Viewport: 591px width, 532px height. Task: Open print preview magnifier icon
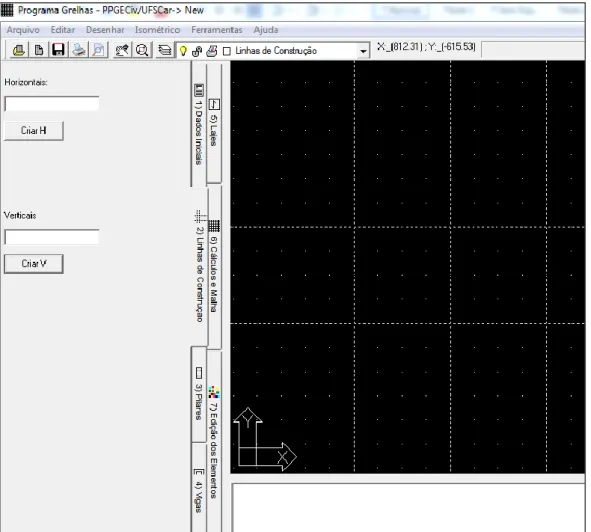[x=98, y=50]
